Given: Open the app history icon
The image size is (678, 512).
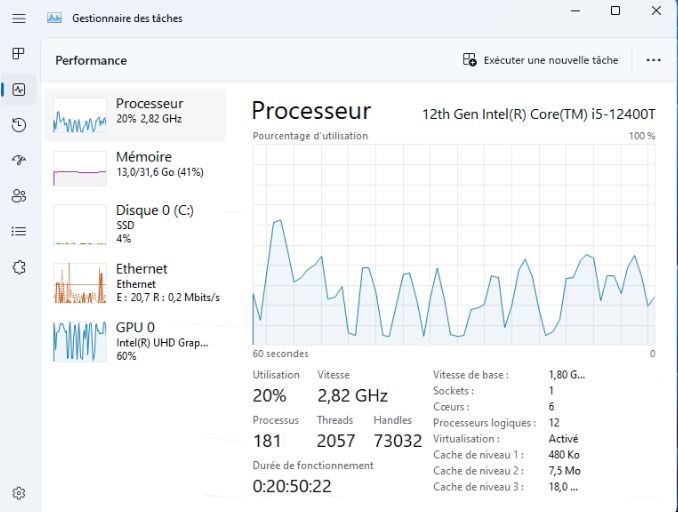Looking at the screenshot, I should [x=18, y=125].
